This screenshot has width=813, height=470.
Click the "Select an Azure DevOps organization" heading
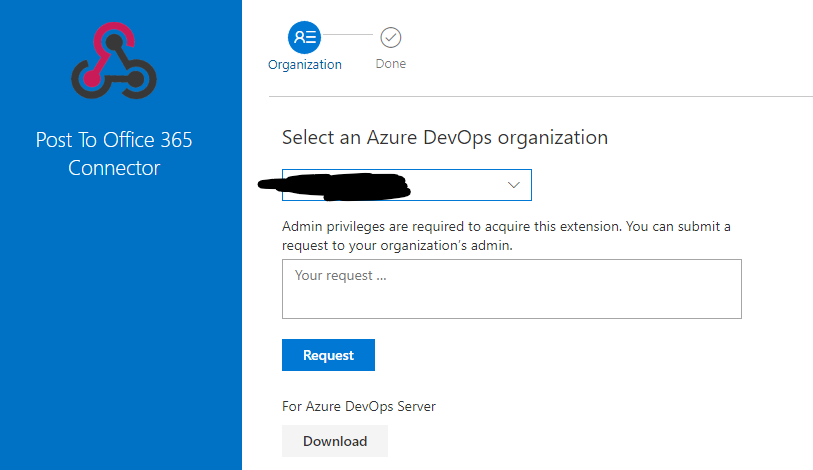[445, 137]
